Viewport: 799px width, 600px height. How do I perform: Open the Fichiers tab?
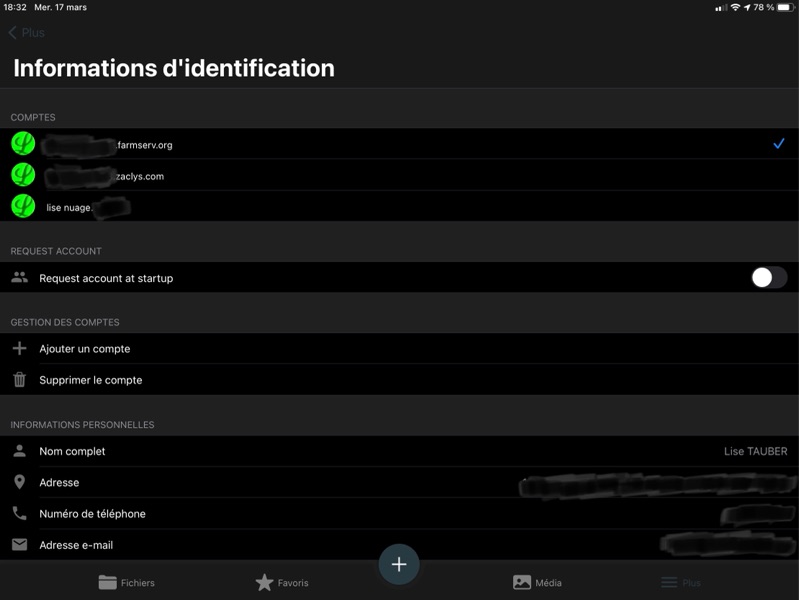127,582
